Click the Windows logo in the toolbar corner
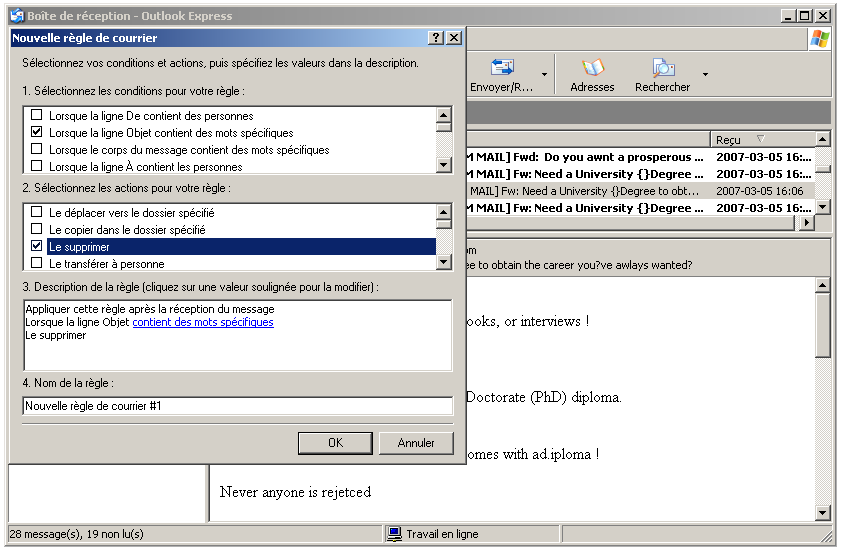The width and height of the screenshot is (843, 552). (x=819, y=39)
